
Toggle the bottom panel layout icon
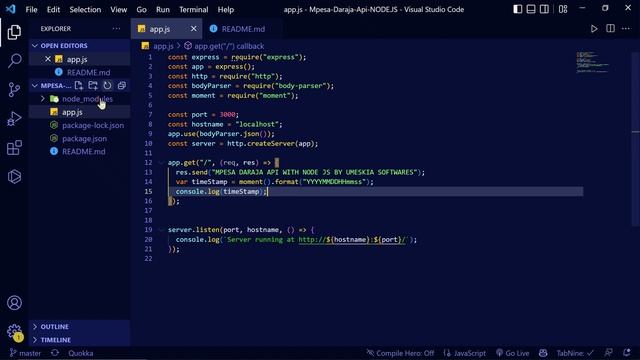(531, 9)
